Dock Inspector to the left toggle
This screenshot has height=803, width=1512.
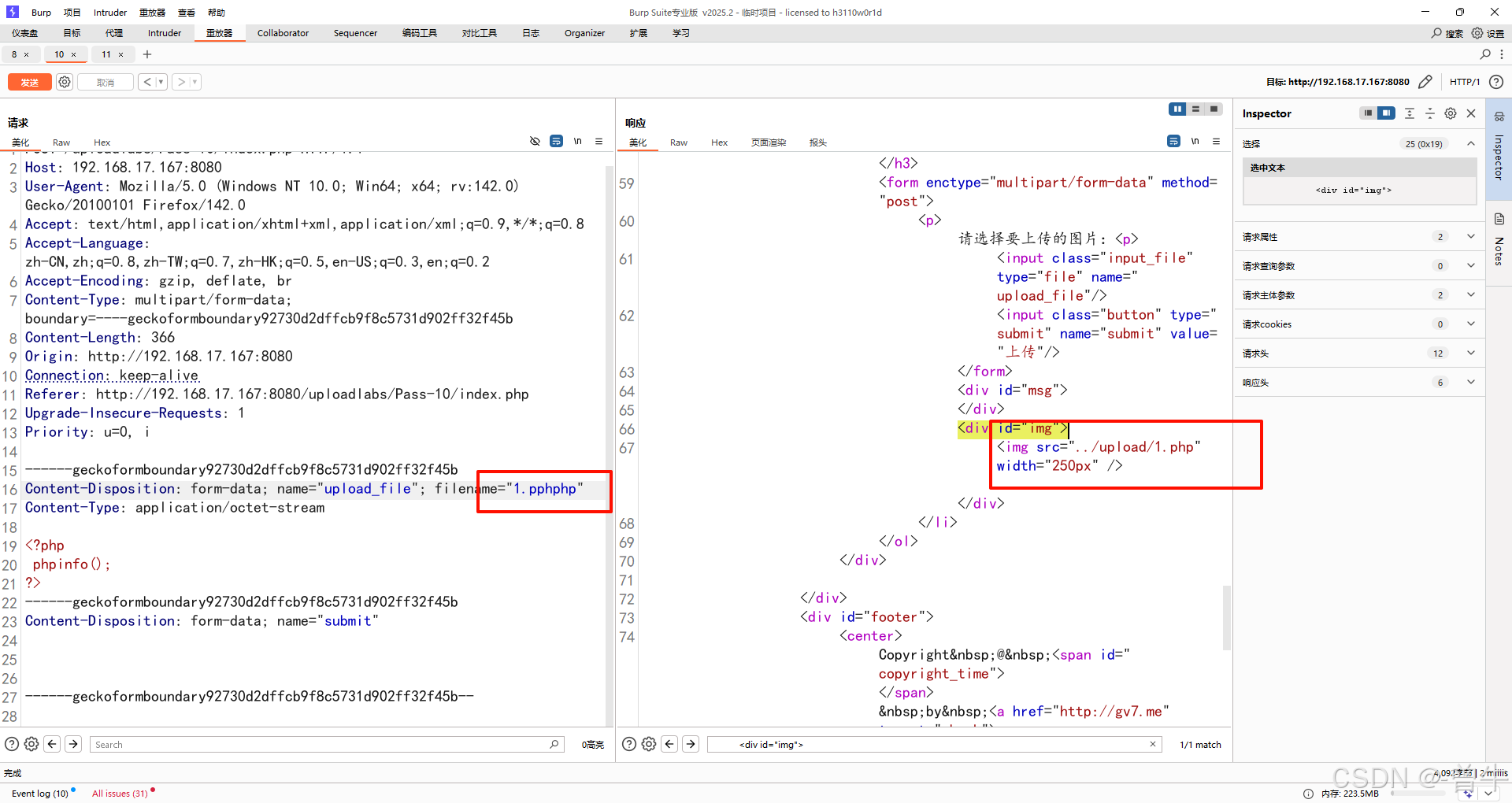[1368, 113]
